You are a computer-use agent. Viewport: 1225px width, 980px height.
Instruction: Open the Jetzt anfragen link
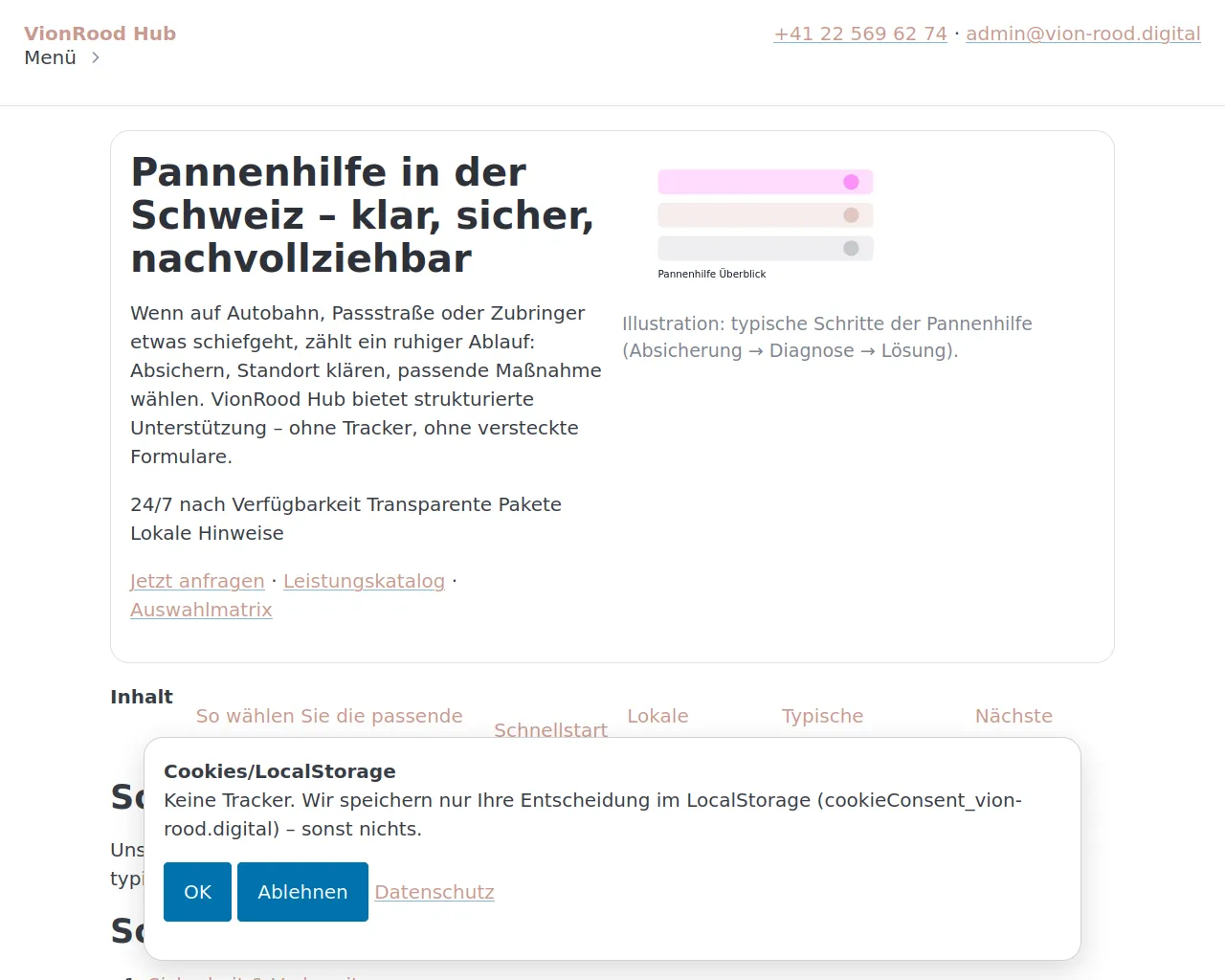coord(197,581)
